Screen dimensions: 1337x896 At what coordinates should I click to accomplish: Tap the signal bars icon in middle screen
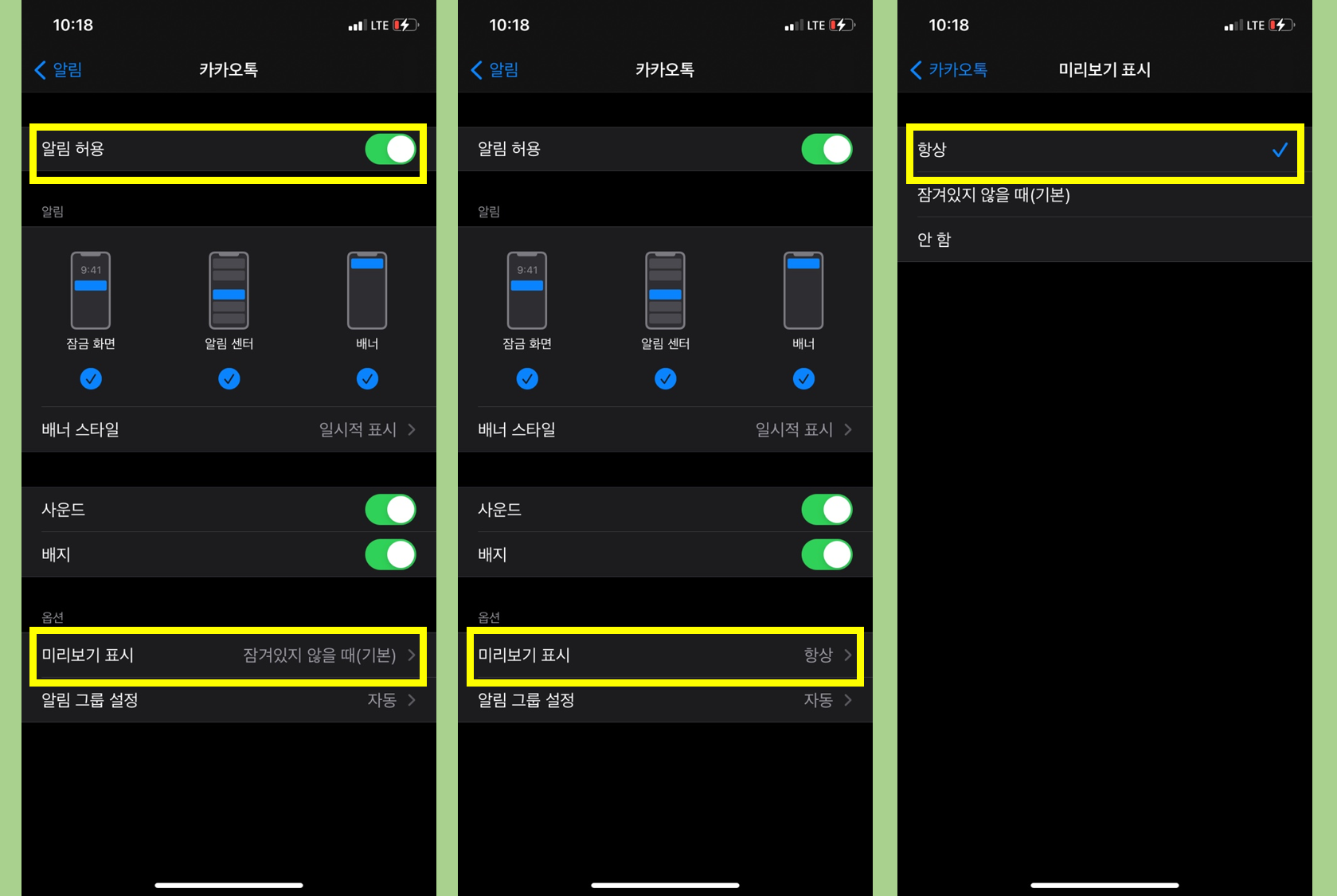[x=792, y=26]
